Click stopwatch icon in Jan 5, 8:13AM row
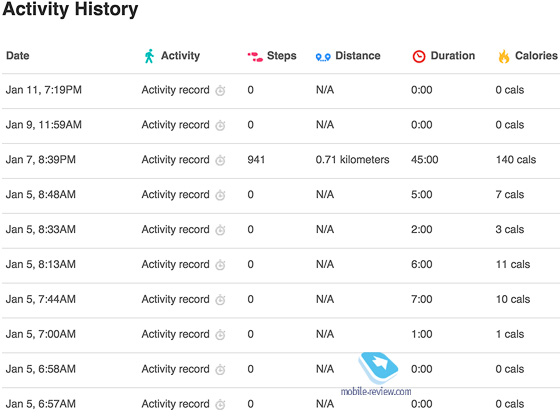The image size is (560, 416). [x=220, y=265]
